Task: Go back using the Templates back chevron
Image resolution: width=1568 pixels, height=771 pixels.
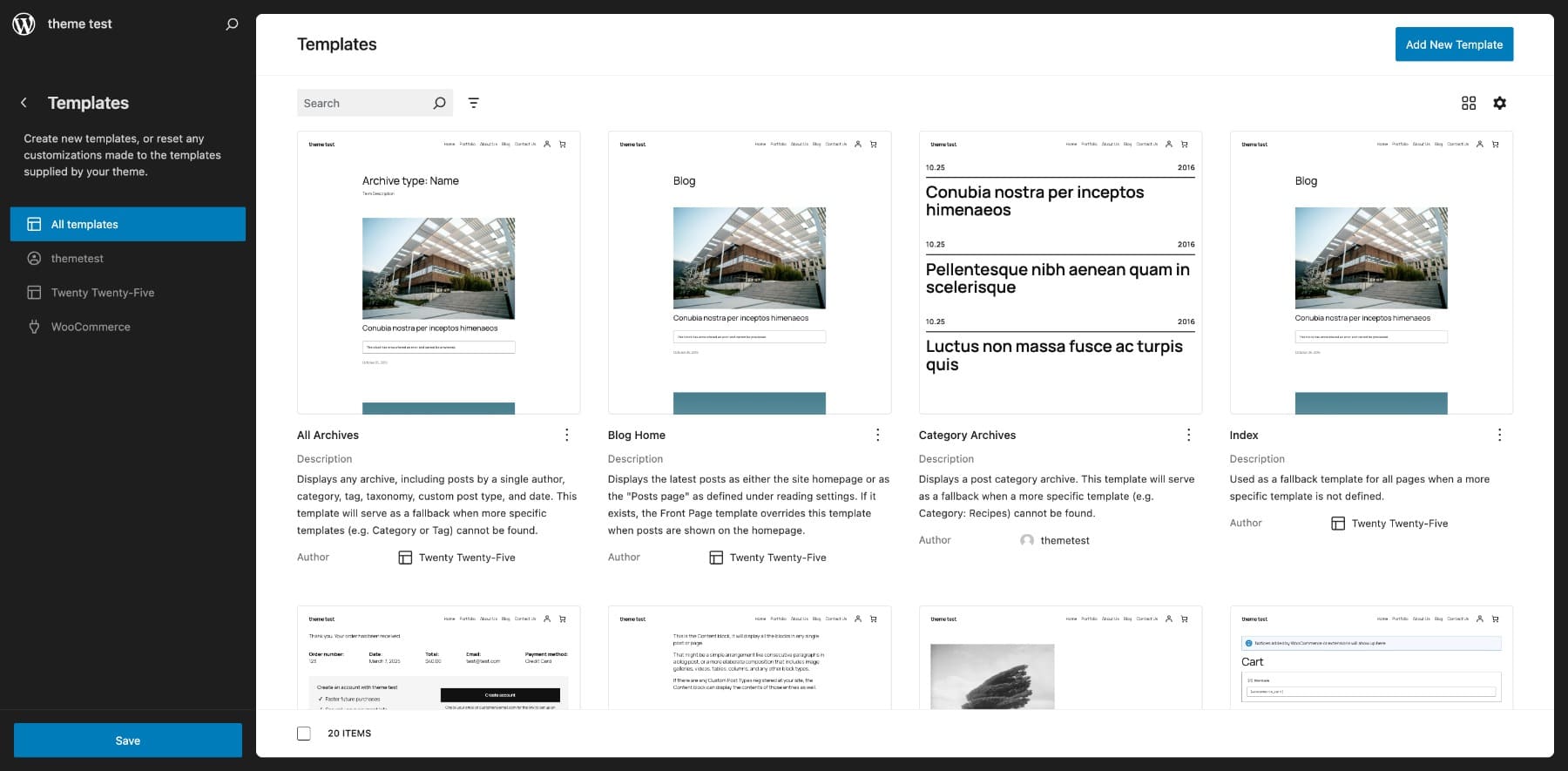Action: tap(24, 103)
